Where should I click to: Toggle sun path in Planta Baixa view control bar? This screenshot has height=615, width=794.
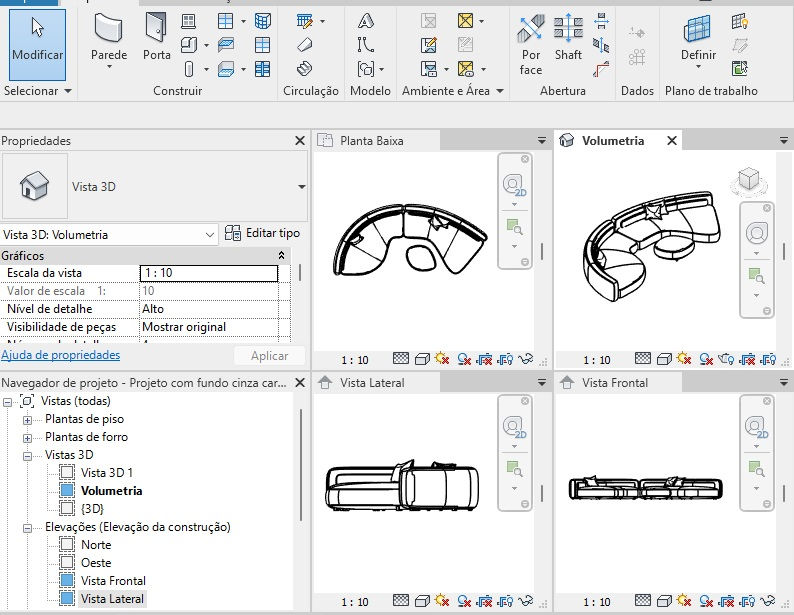click(x=442, y=359)
